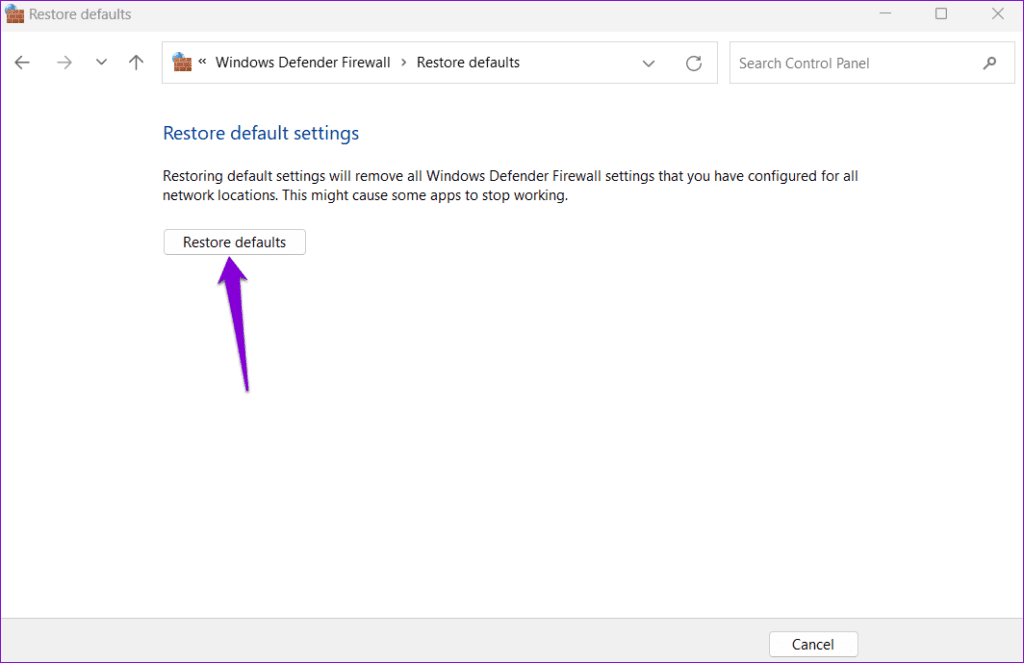1024x663 pixels.
Task: Click the firewall icon in the title bar
Action: click(14, 14)
